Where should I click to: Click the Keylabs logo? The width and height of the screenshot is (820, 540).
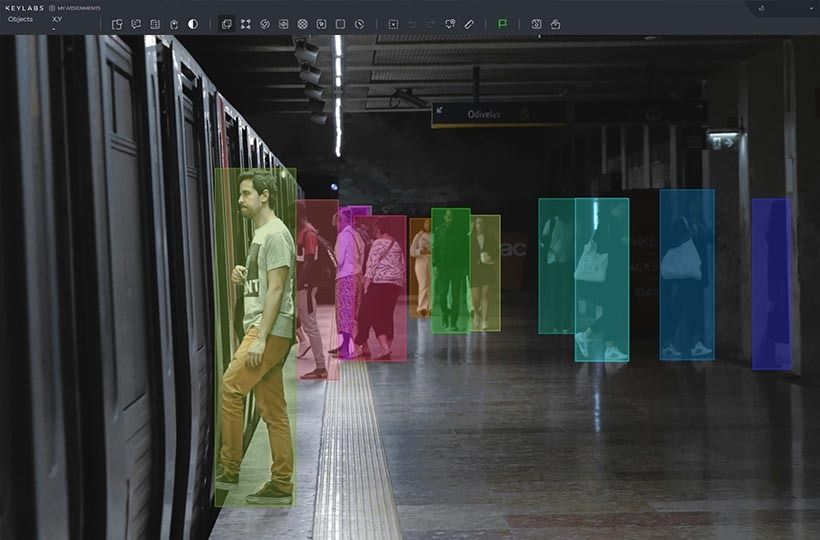24,8
